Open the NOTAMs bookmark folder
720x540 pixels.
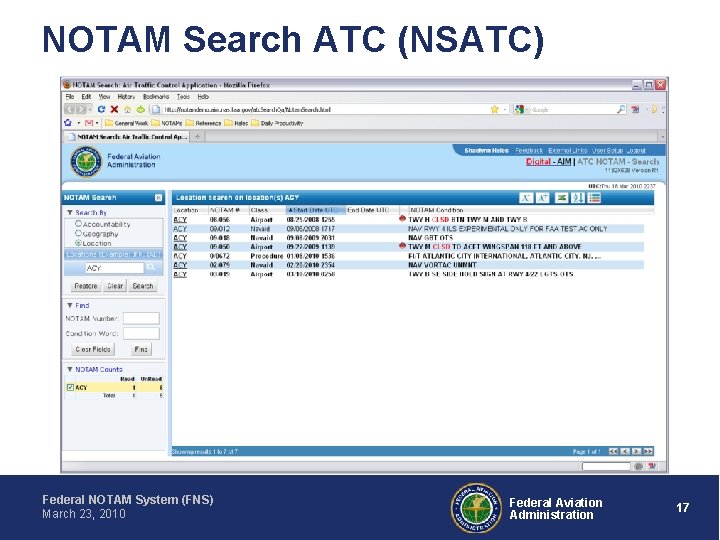click(x=167, y=123)
